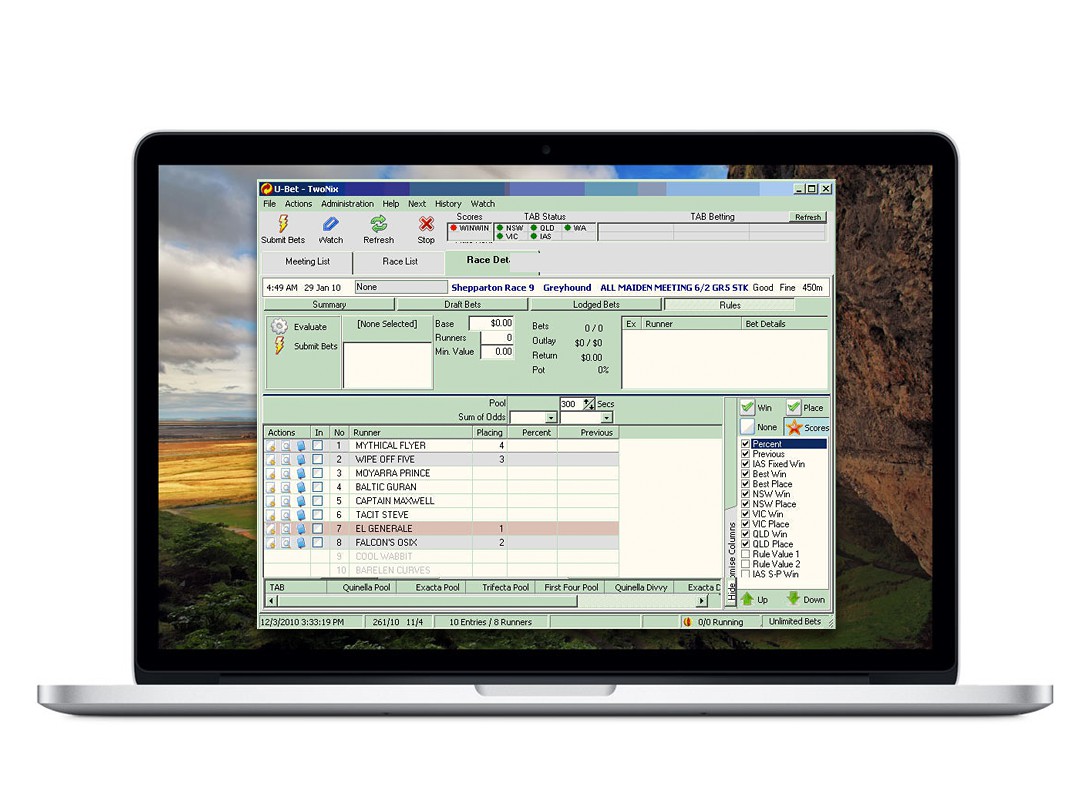Click the First Four Pool column header
This screenshot has height=811, width=1089.
coord(571,587)
